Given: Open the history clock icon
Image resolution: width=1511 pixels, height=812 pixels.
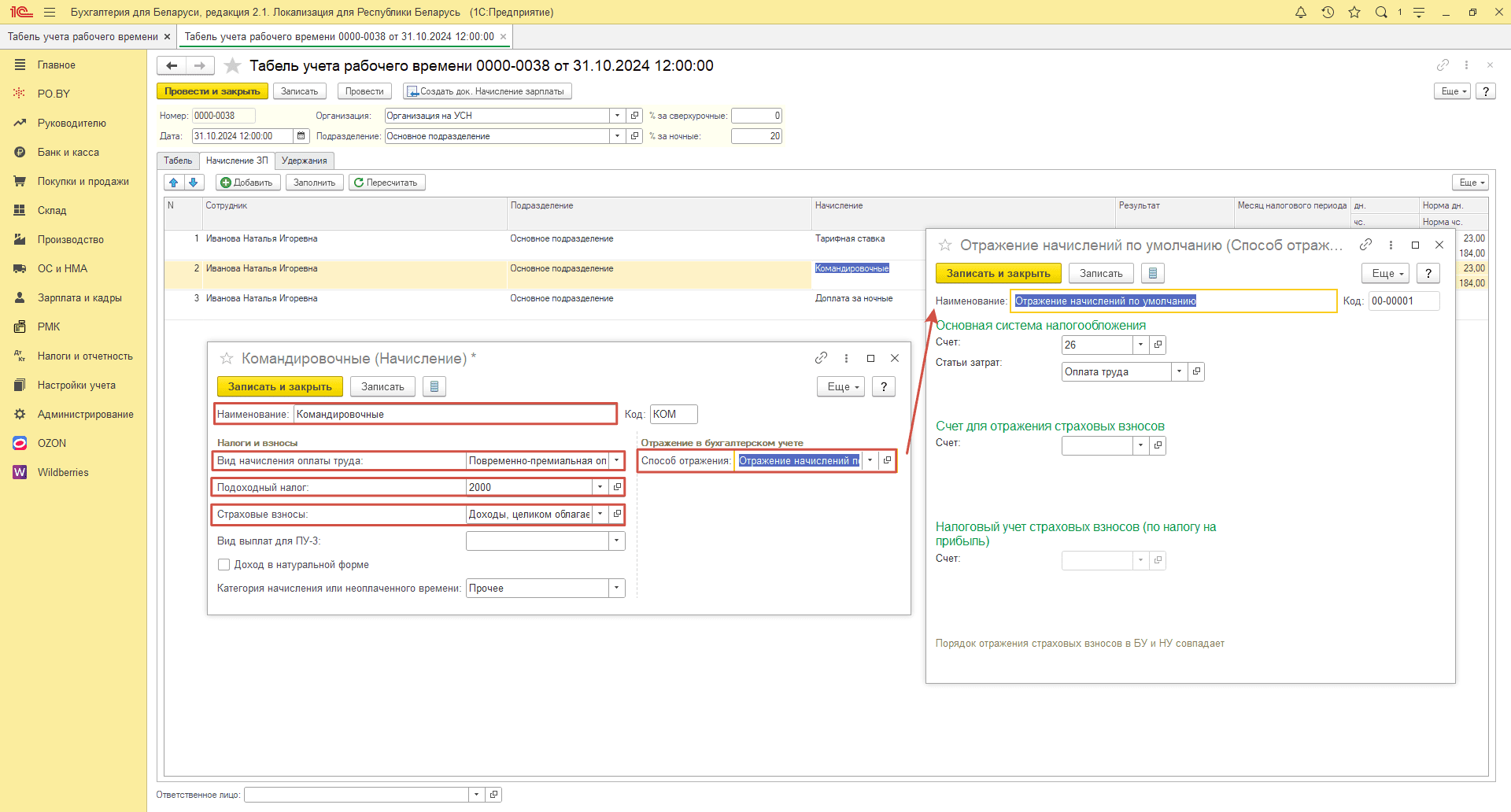Looking at the screenshot, I should tap(1328, 12).
